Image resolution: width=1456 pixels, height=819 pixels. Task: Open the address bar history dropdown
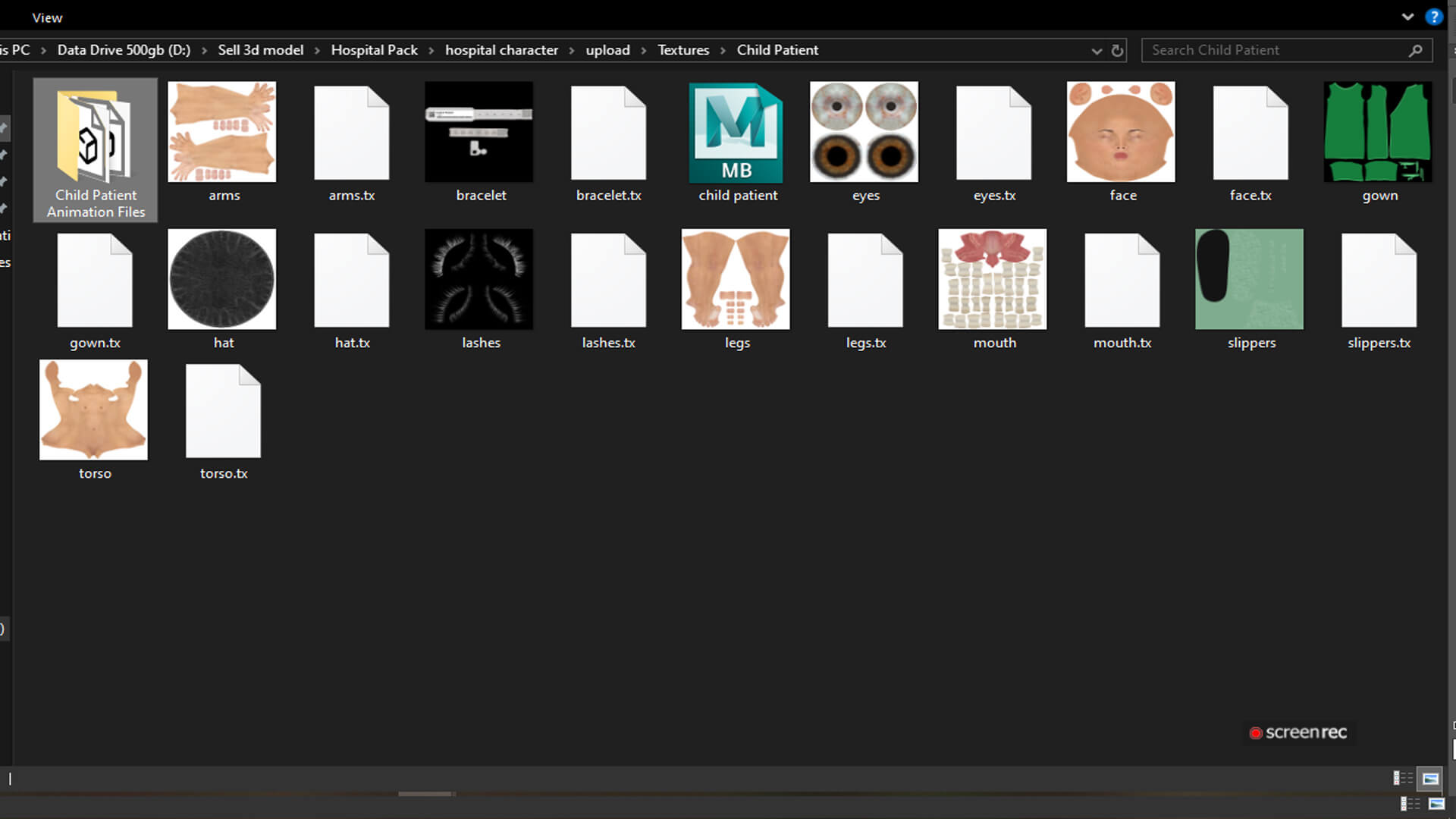point(1096,51)
